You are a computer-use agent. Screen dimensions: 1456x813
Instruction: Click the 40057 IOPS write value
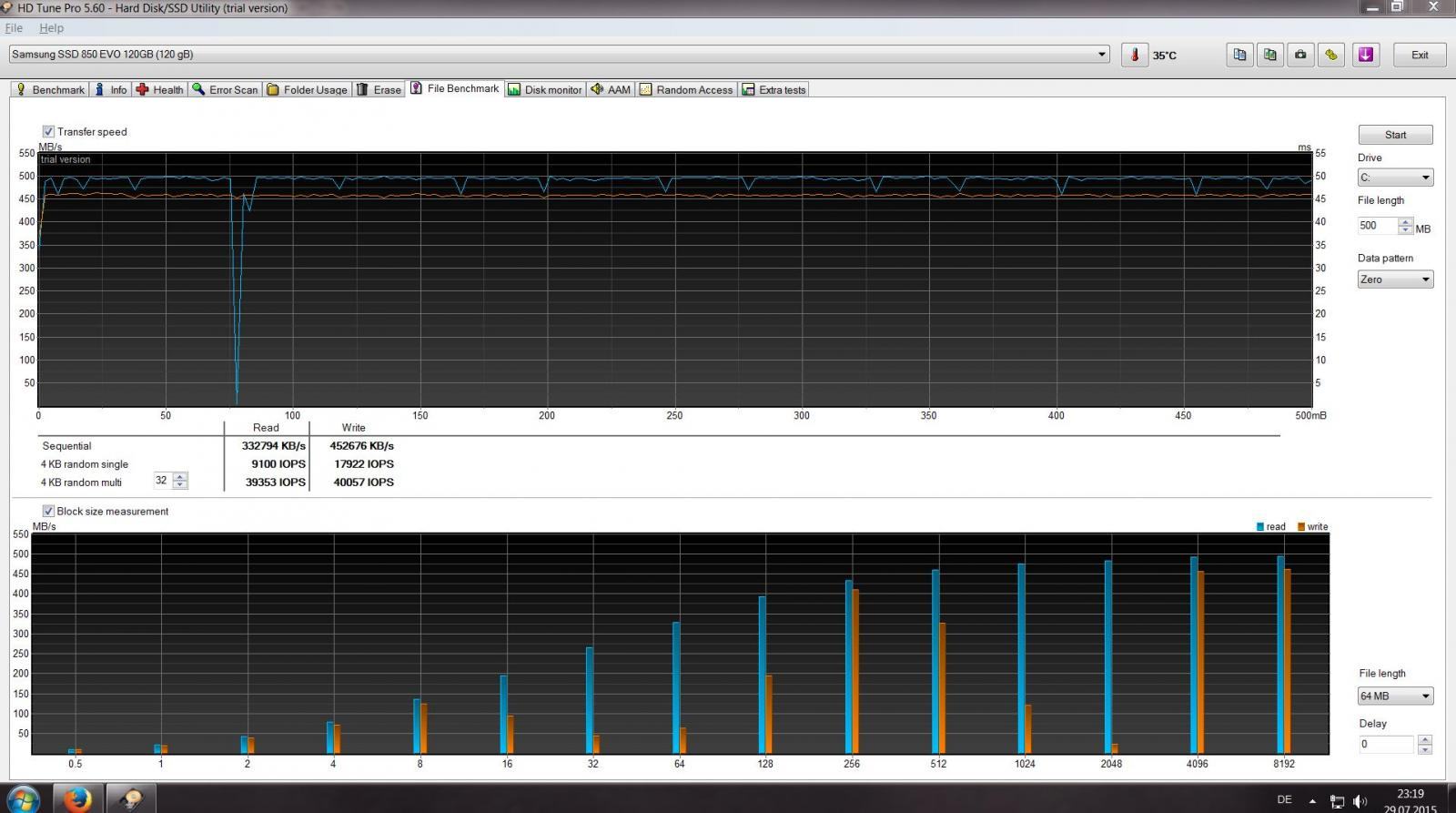(x=363, y=483)
